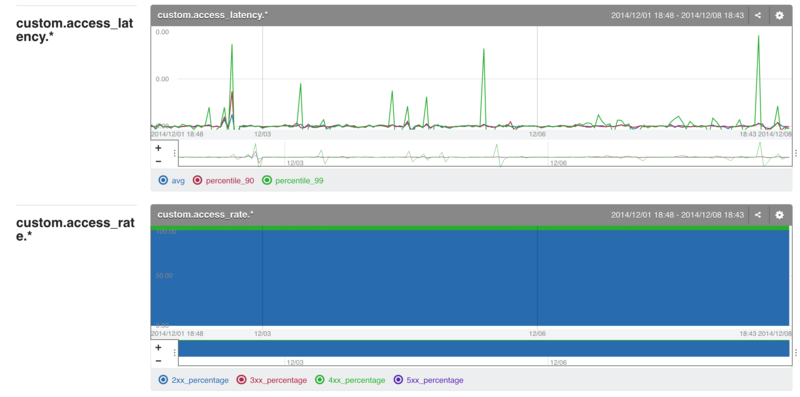Toggle the 4xx_percentage series
Screen dimensions: 800x397
[x=350, y=380]
